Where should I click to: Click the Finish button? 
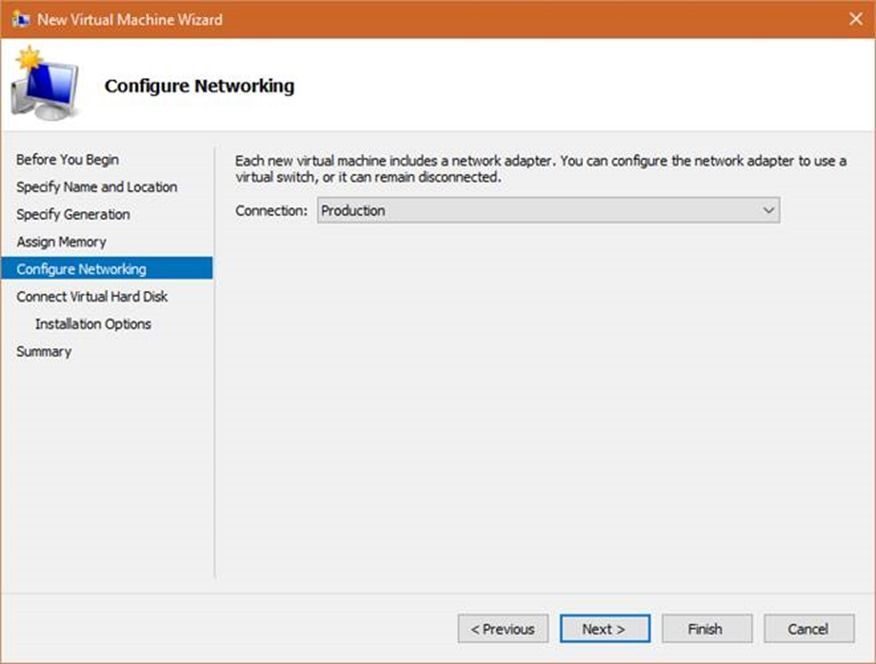click(707, 629)
